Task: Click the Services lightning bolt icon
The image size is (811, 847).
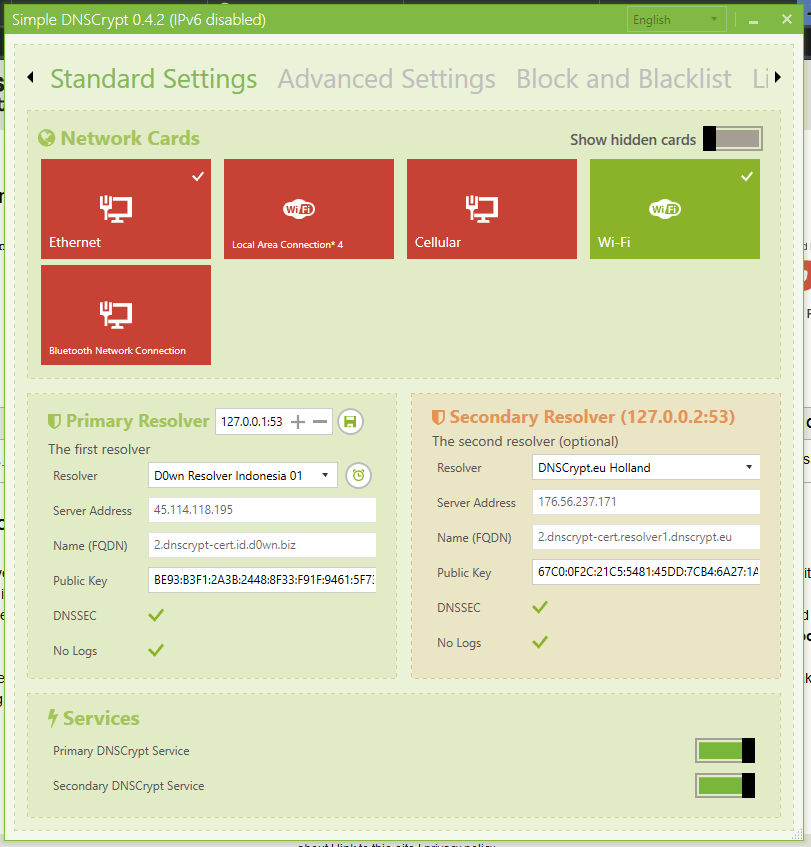Action: pyautogui.click(x=52, y=718)
